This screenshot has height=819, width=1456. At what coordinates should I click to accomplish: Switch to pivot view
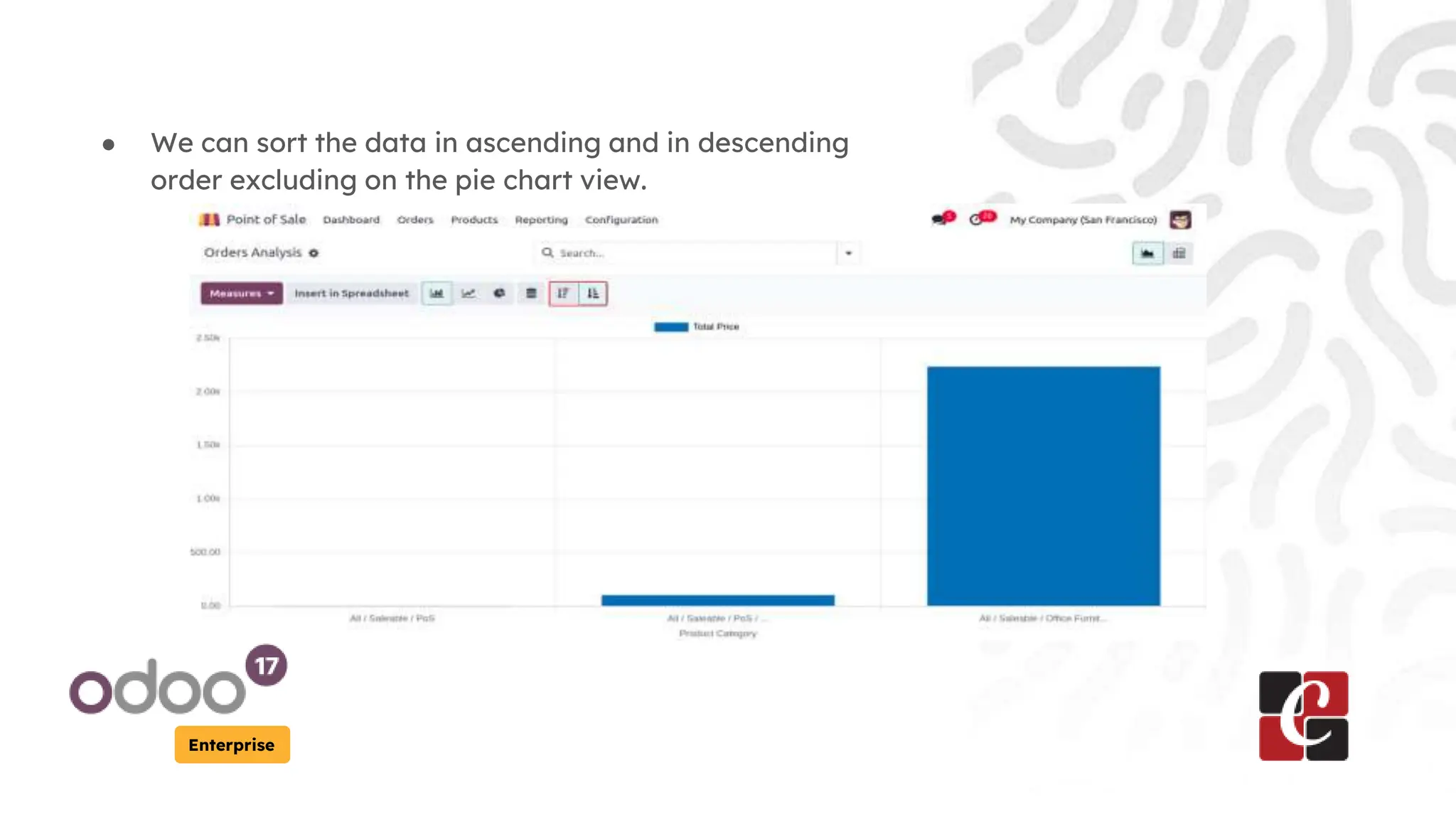click(1179, 253)
